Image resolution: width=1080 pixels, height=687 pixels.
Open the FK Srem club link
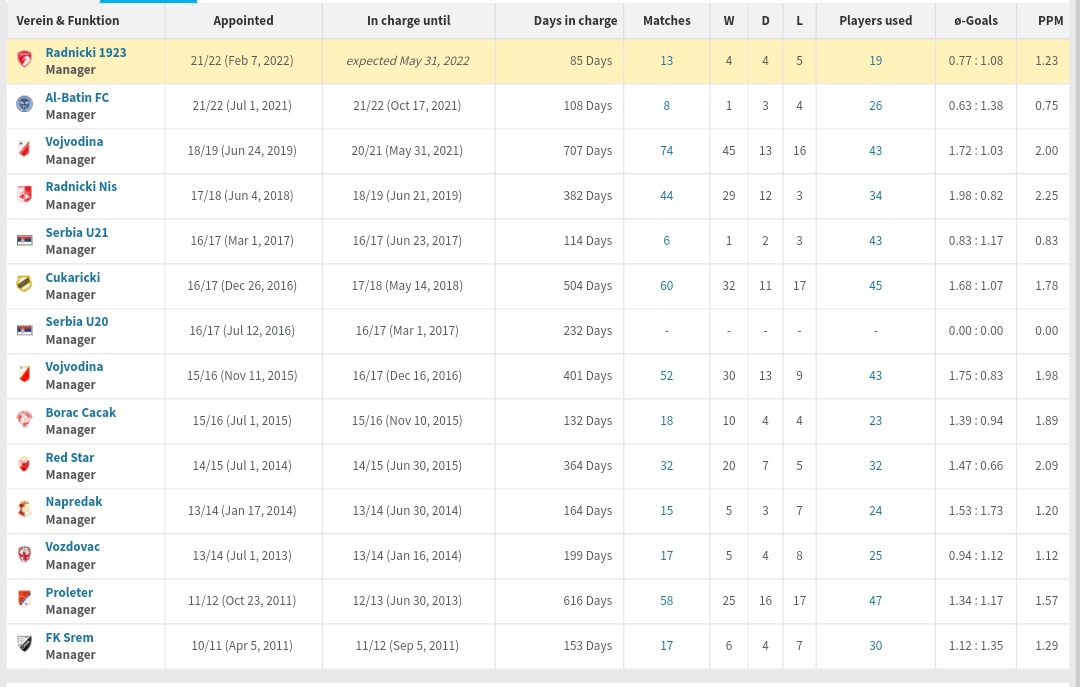[x=69, y=637]
